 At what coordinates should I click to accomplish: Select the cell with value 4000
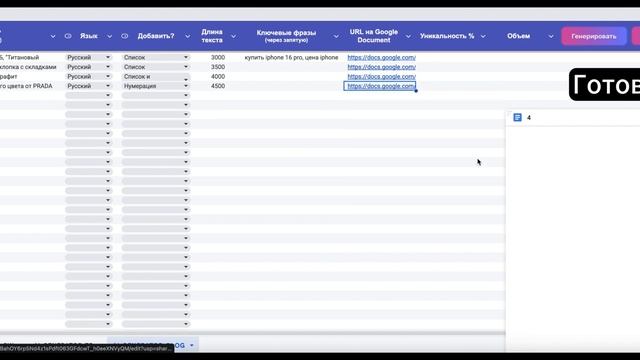click(x=218, y=77)
